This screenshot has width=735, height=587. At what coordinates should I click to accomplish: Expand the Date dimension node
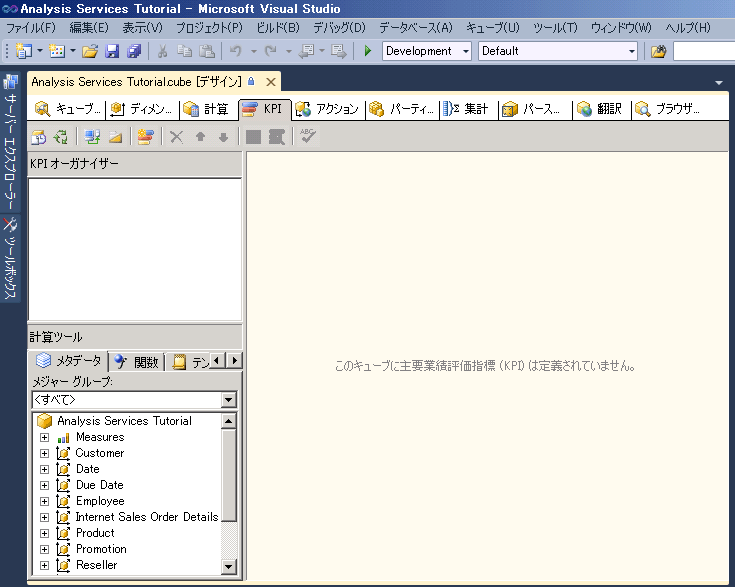[45, 469]
